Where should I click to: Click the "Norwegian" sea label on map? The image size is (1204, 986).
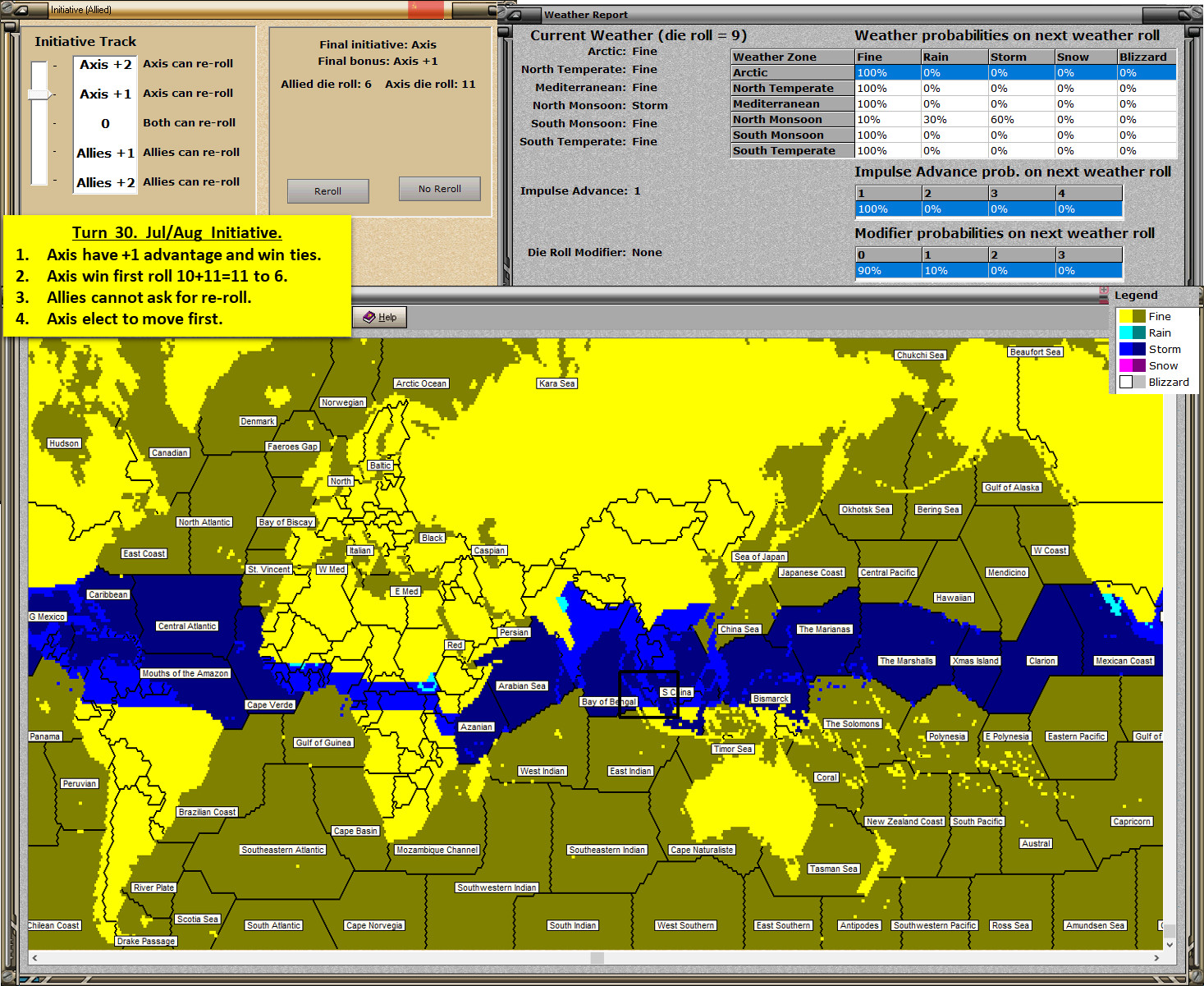coord(343,402)
